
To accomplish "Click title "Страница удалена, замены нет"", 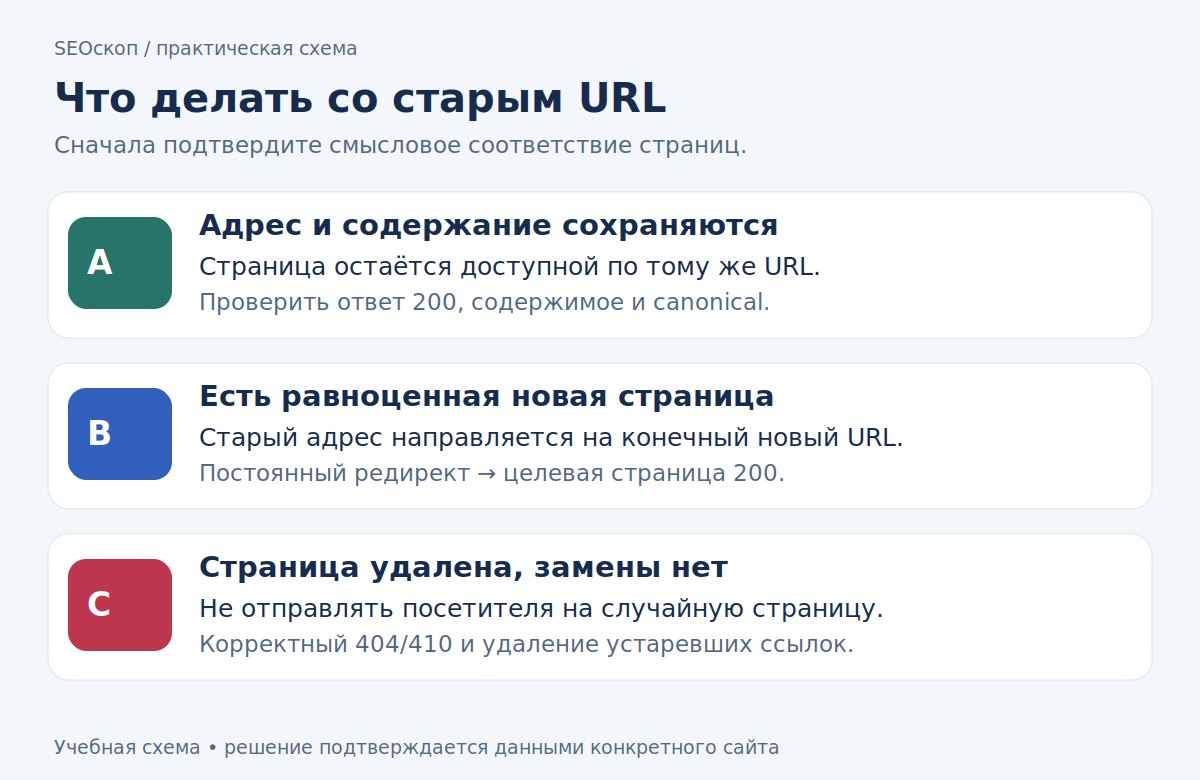I will (x=463, y=567).
